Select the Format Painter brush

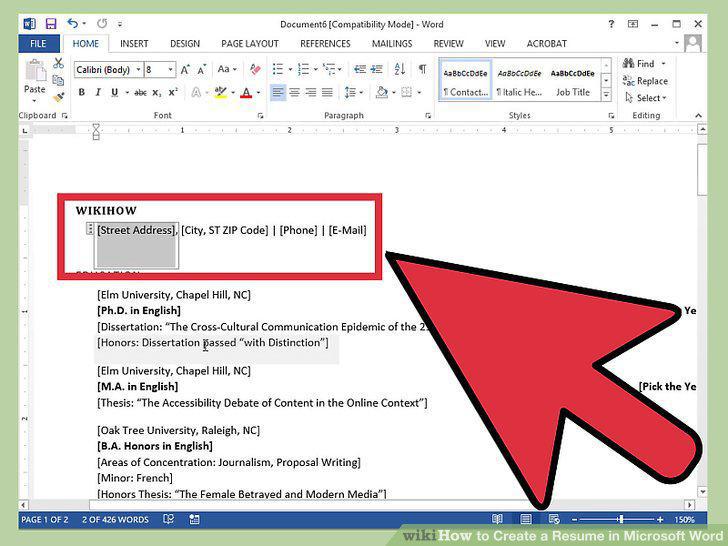(x=58, y=98)
